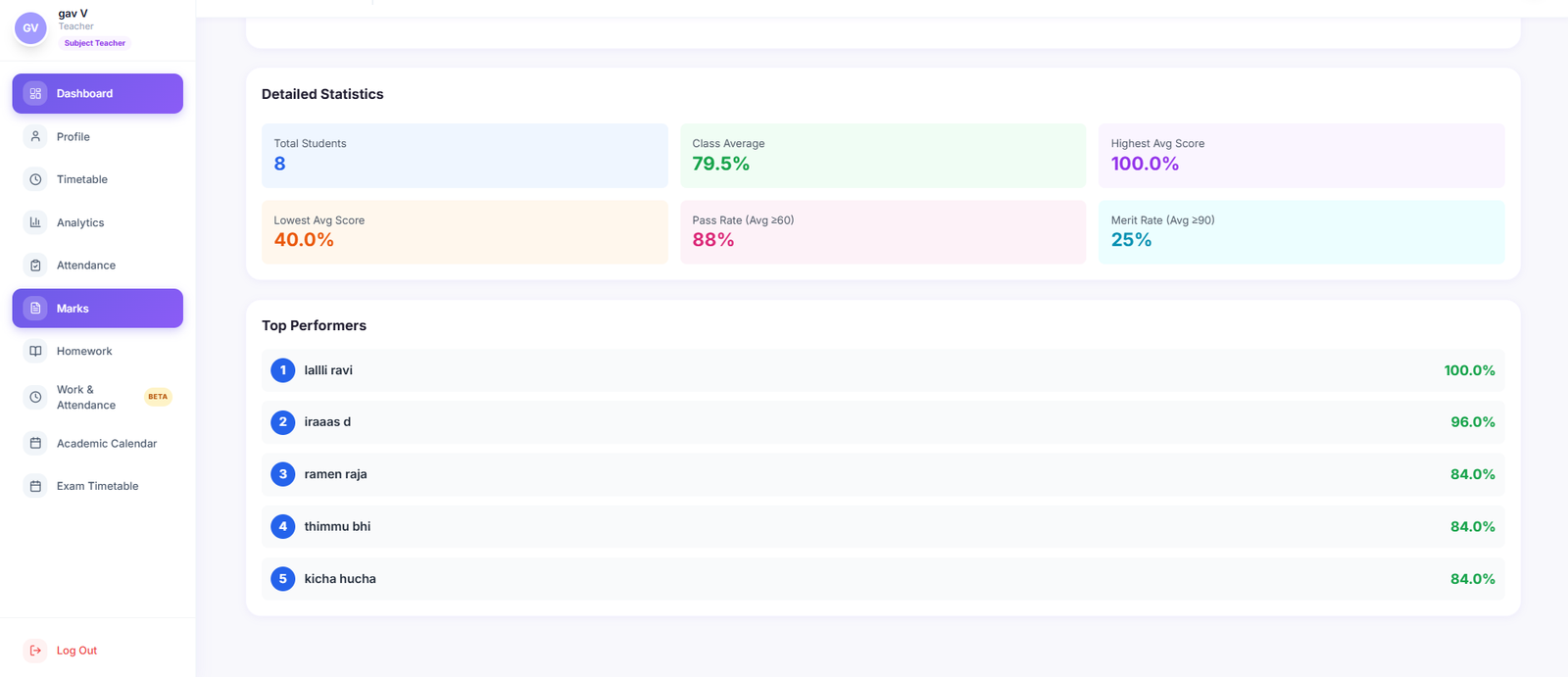
Task: Click the Log Out arrow icon
Action: (35, 651)
